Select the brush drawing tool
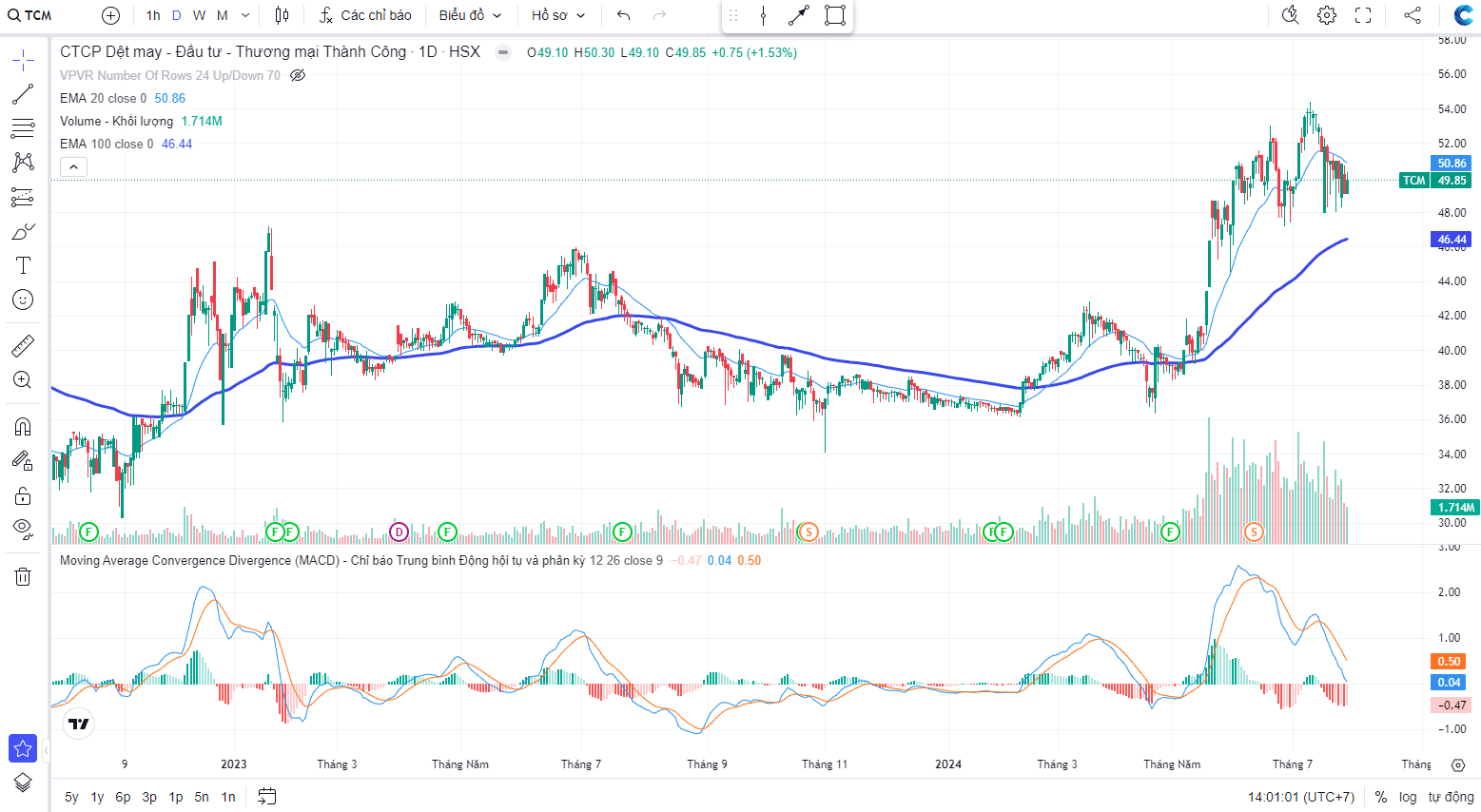 23,231
